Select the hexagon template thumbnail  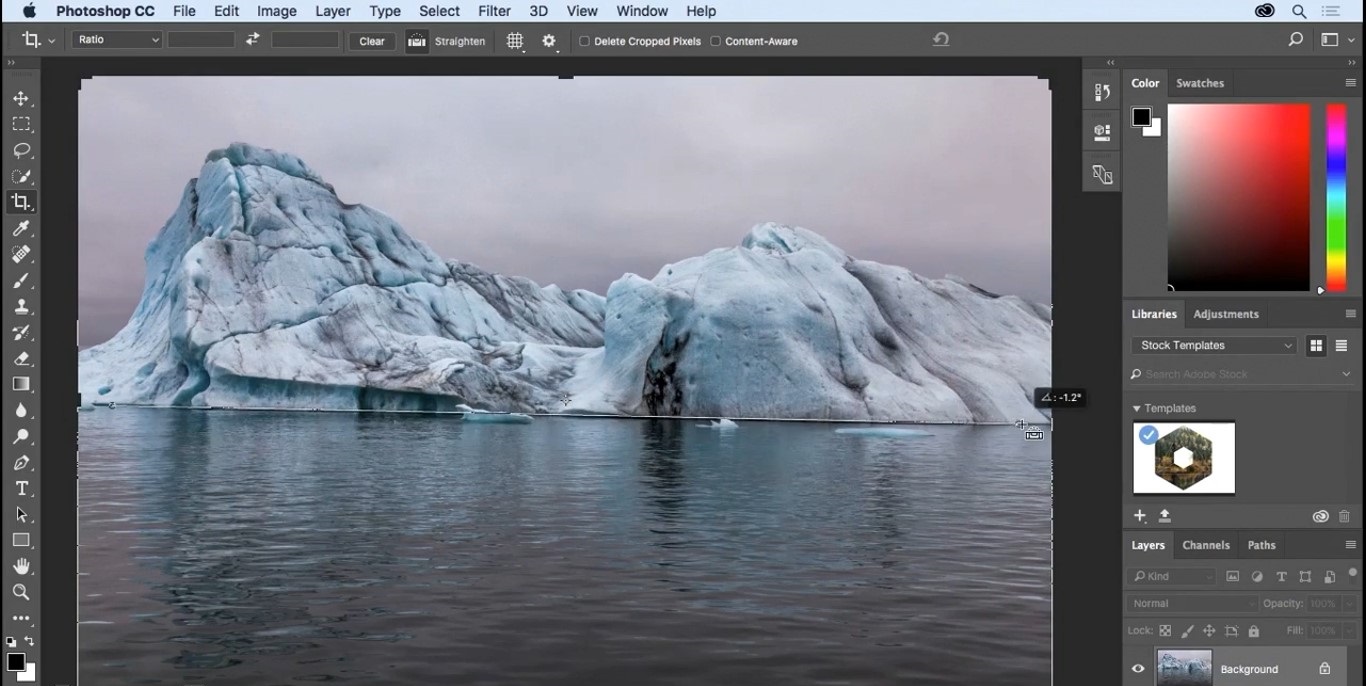tap(1184, 458)
